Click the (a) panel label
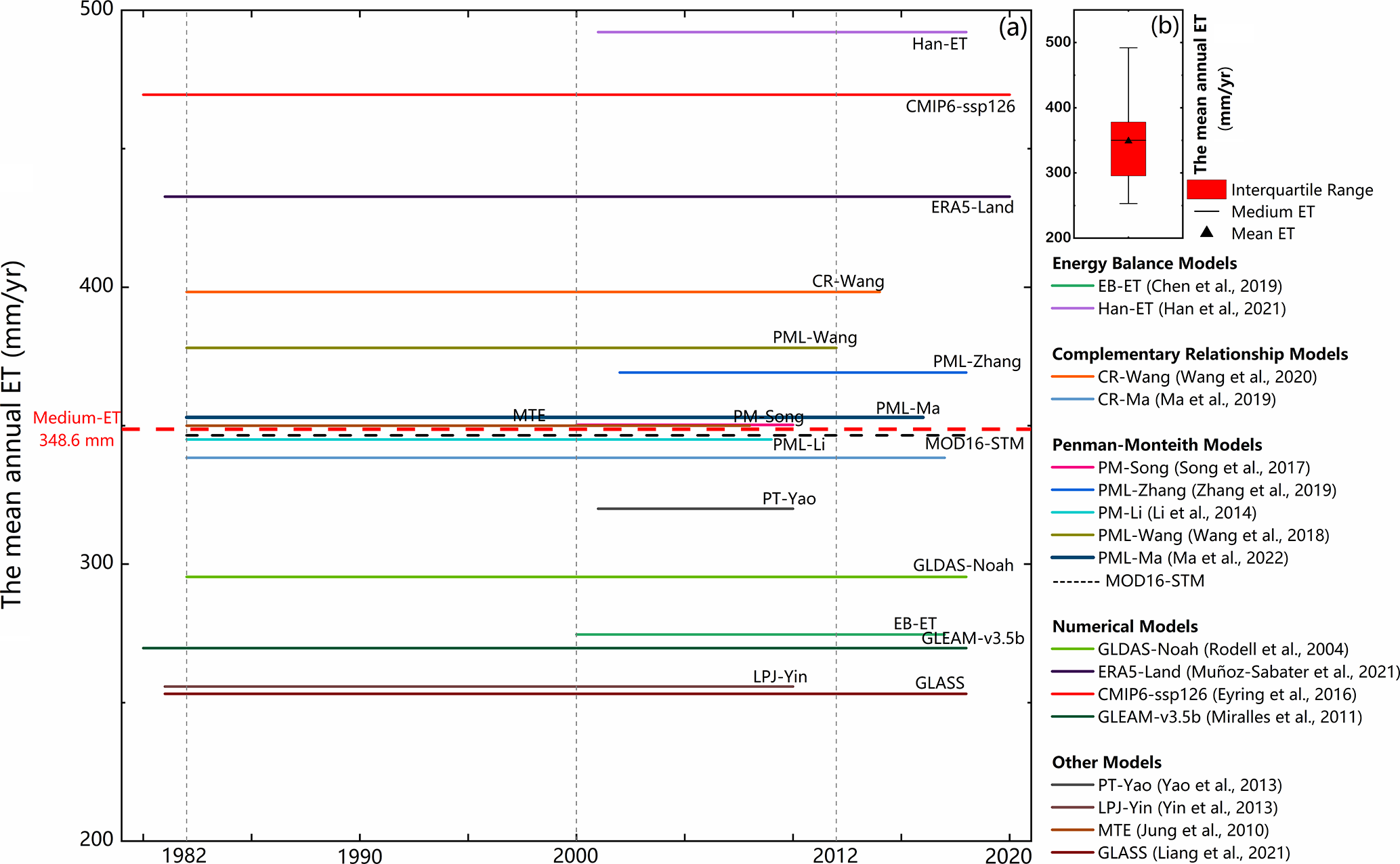This screenshot has width=1400, height=864. pos(1013,28)
